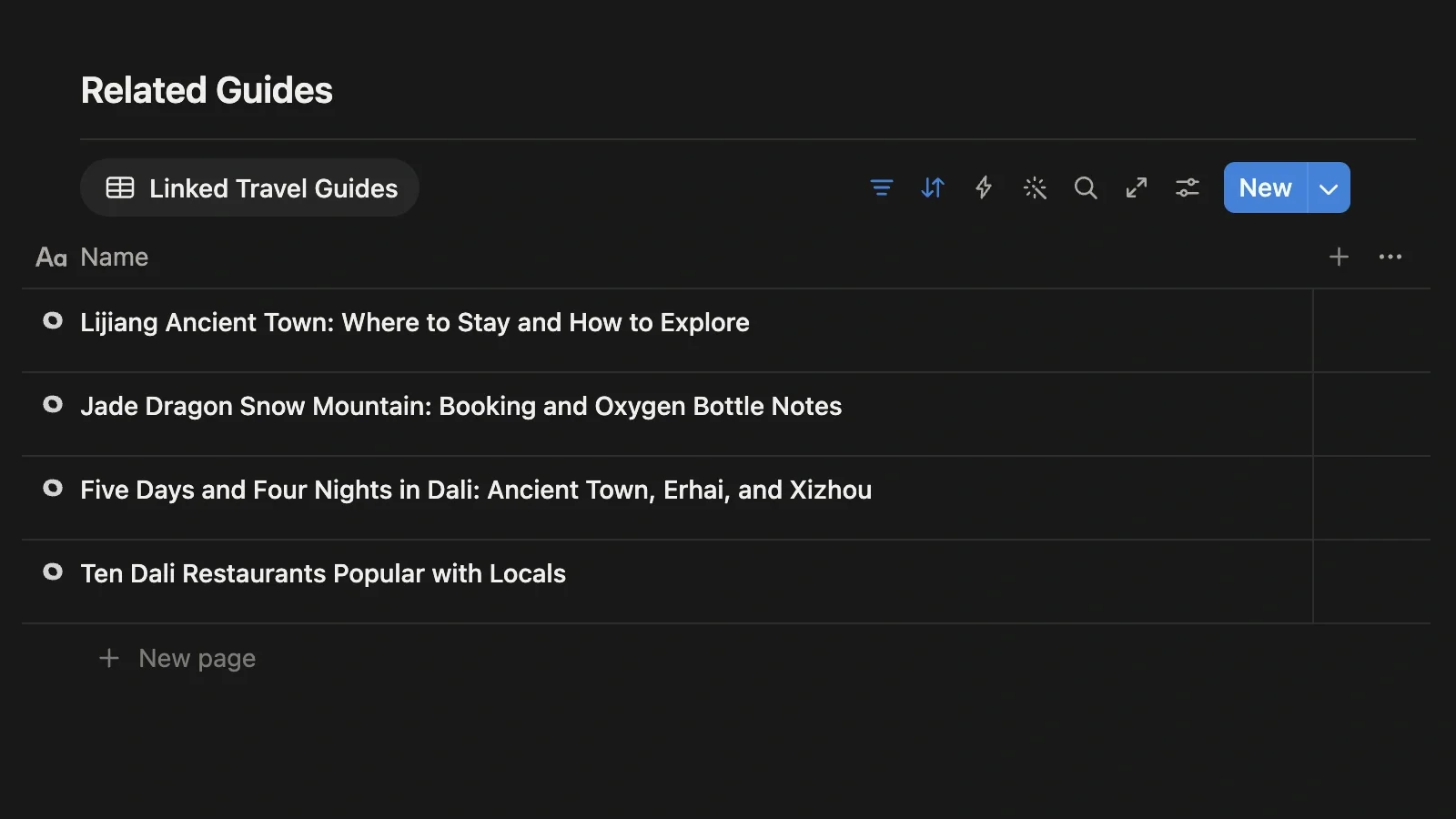1456x819 pixels.
Task: Create a new entry with New button
Action: tap(1265, 187)
